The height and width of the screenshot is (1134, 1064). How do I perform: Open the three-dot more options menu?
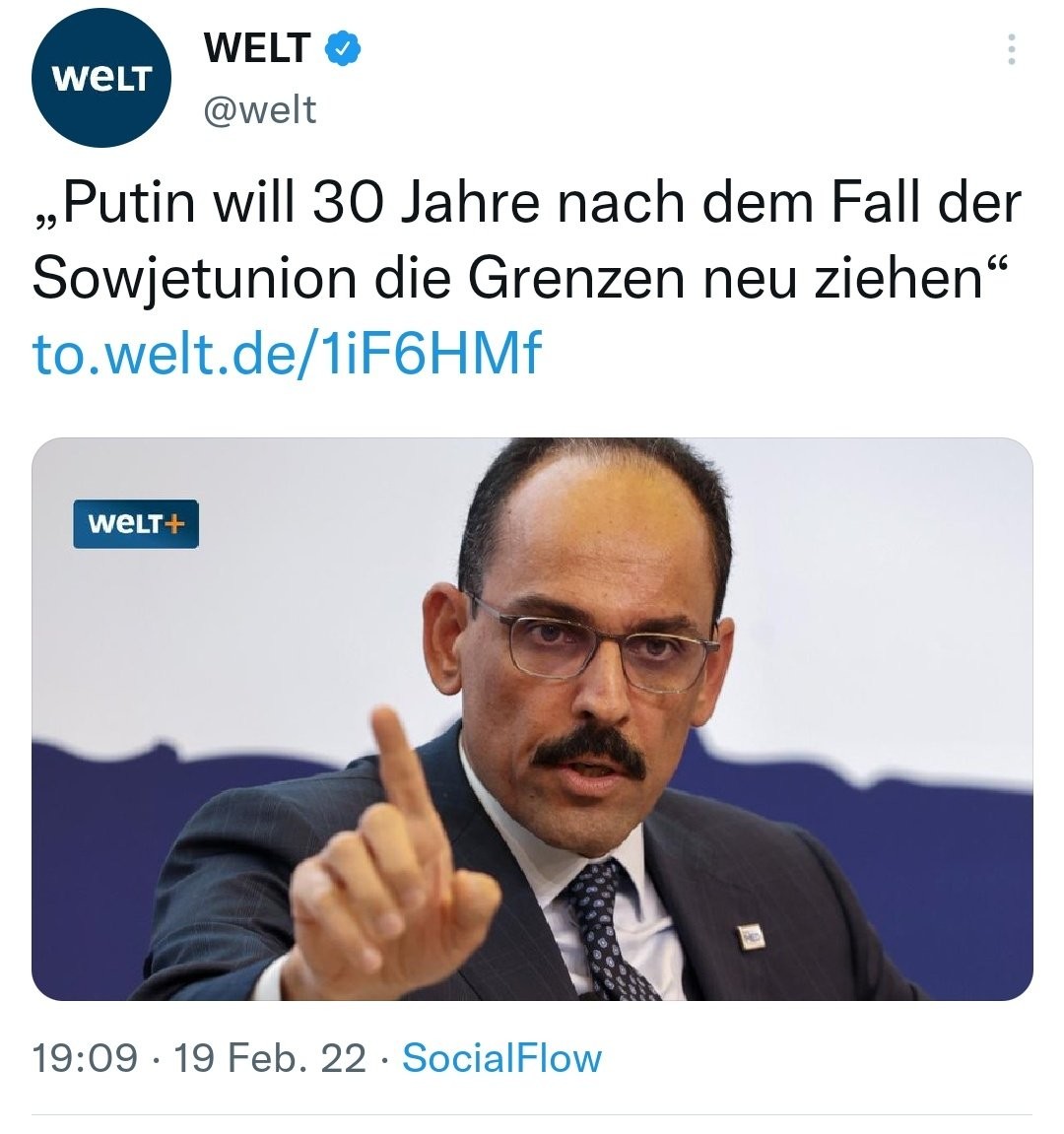pos(1011,48)
